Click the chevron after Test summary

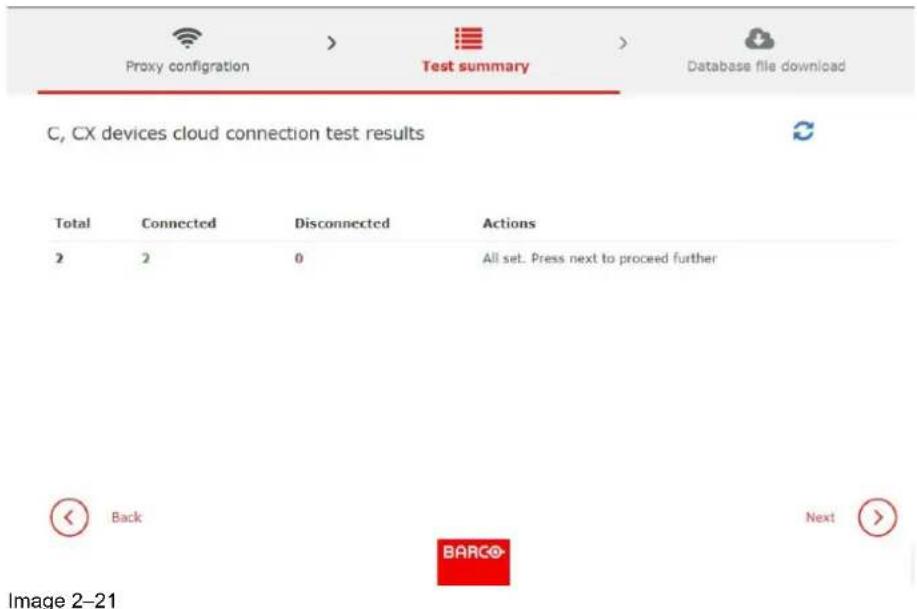623,43
